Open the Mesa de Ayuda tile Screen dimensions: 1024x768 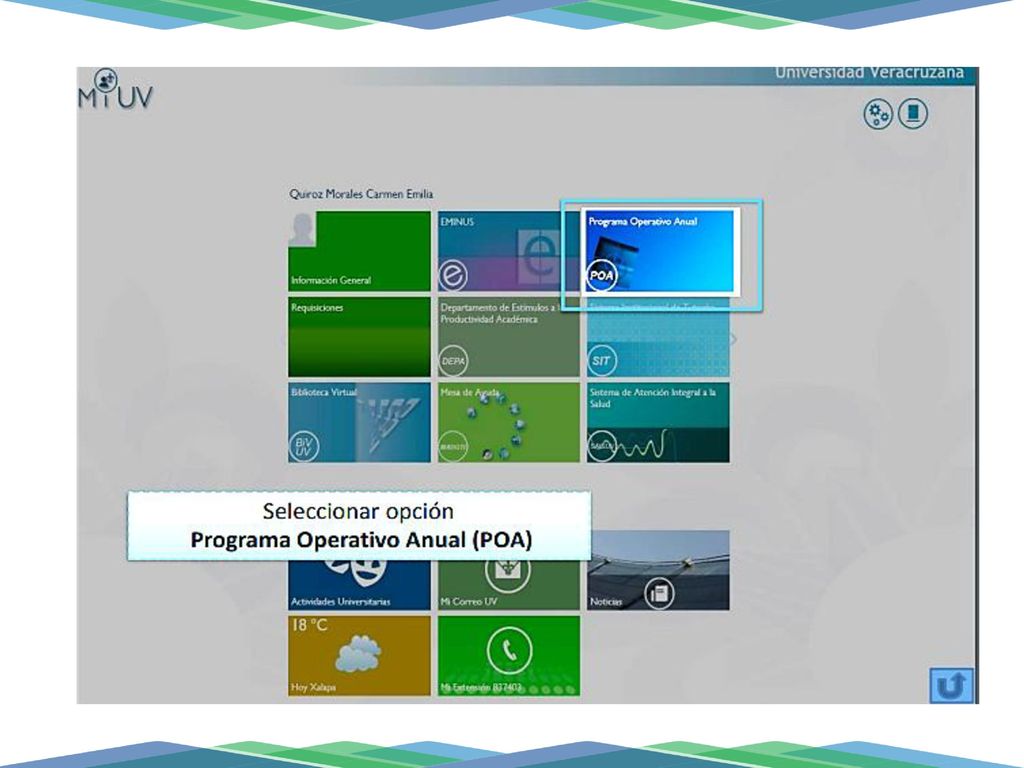509,423
